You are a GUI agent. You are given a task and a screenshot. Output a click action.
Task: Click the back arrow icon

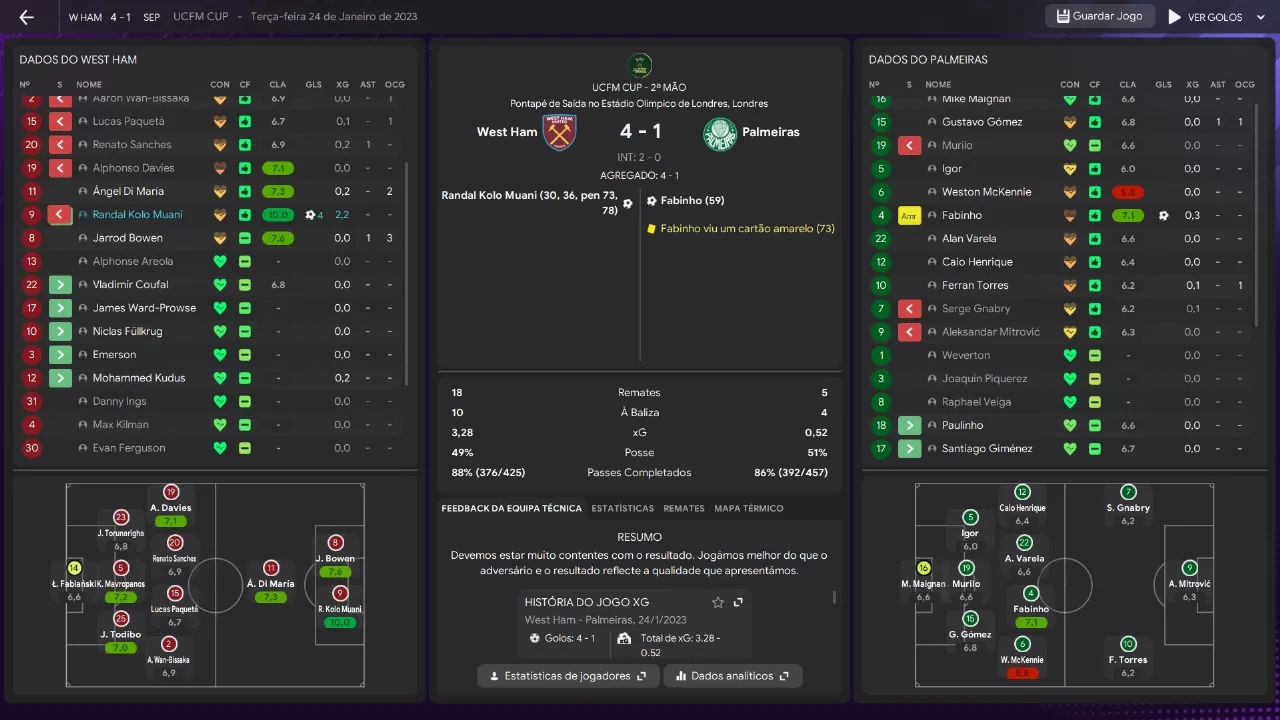click(x=26, y=17)
